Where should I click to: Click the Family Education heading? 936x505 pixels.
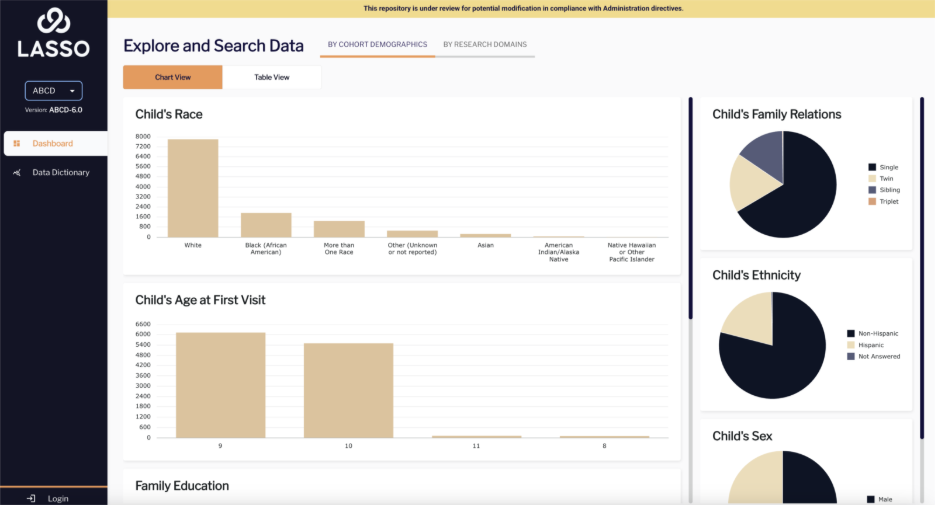182,486
